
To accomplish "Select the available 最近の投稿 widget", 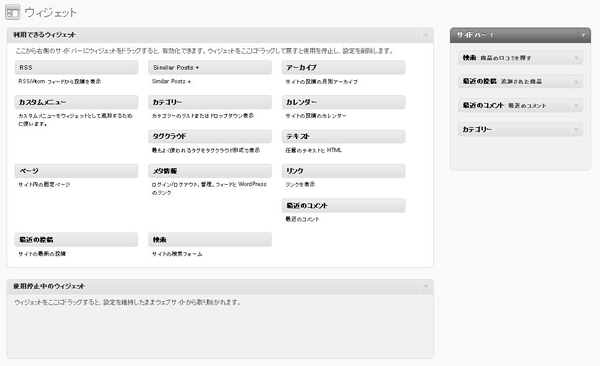I will click(x=77, y=240).
